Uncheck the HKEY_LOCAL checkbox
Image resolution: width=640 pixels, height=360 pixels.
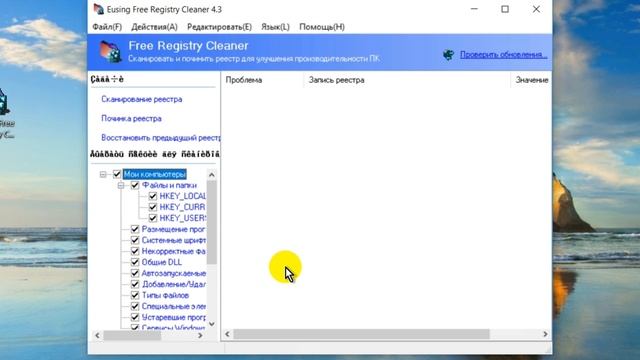tap(153, 196)
